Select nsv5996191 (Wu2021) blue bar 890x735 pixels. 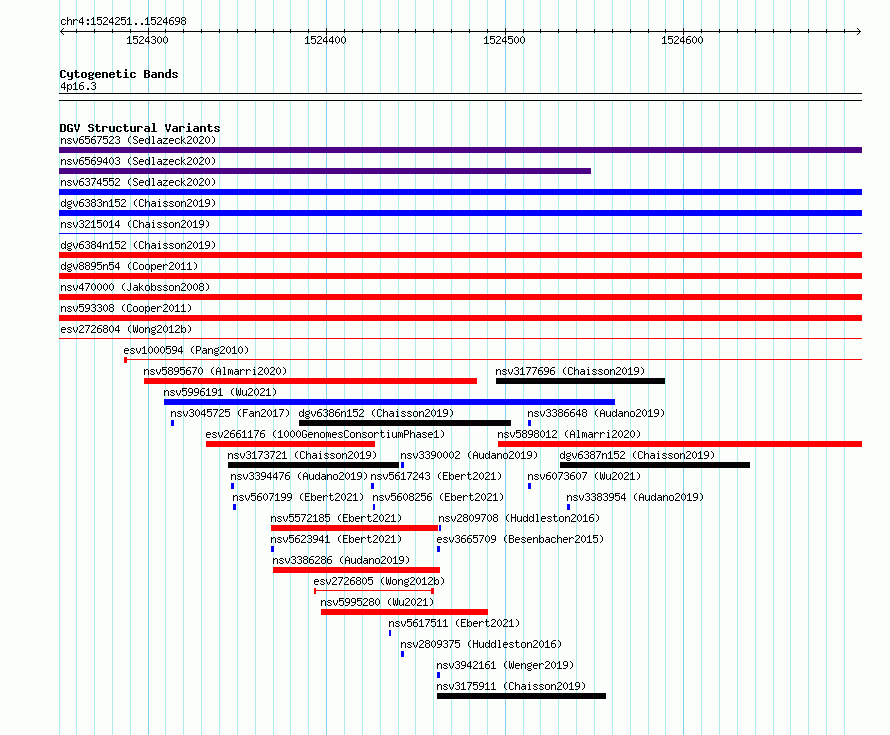tap(389, 402)
